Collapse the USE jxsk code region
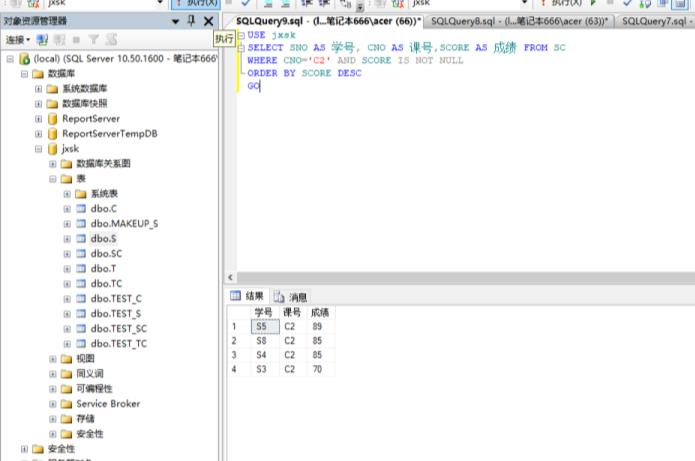This screenshot has width=695, height=461. tap(241, 35)
